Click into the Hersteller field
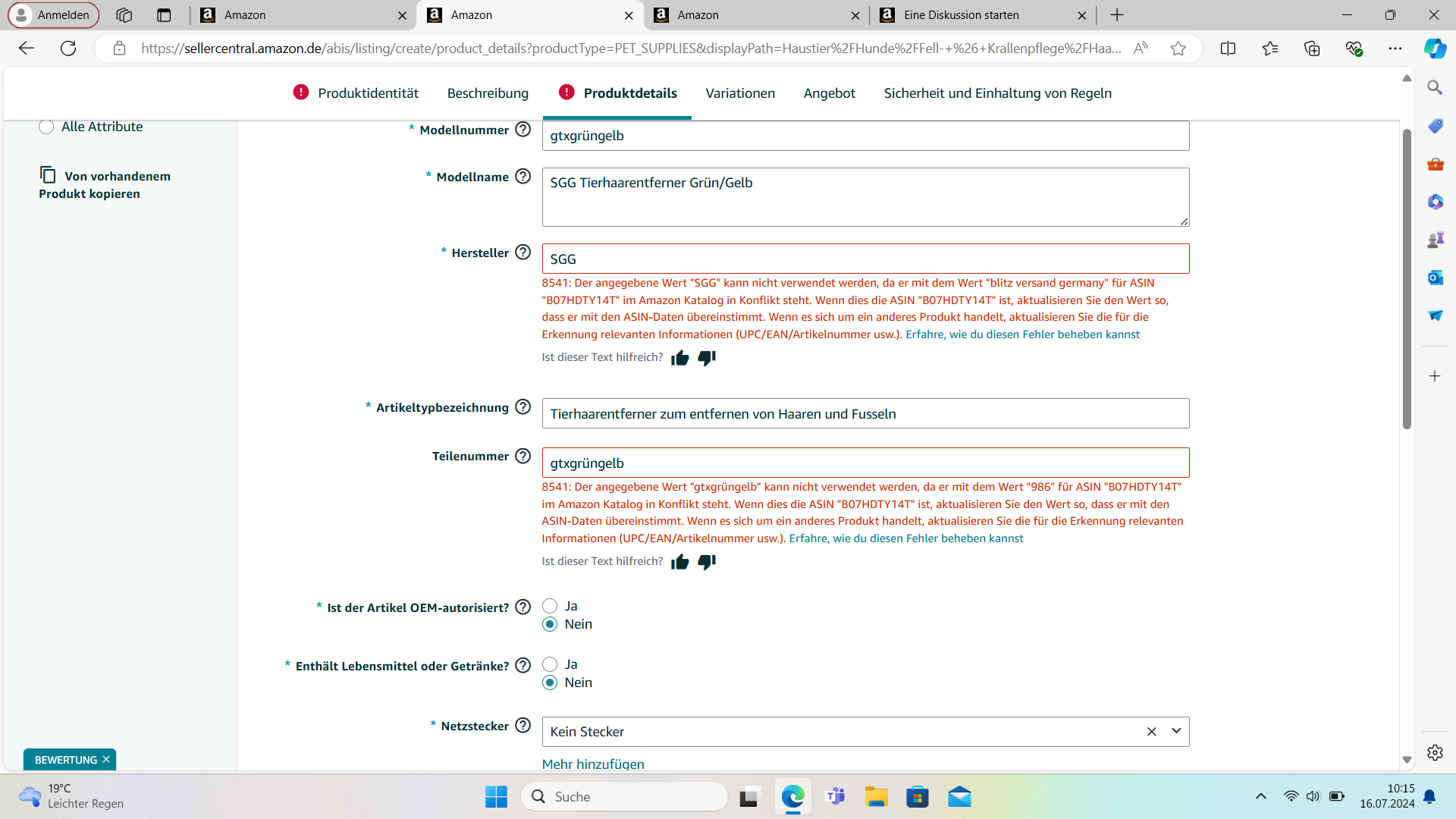This screenshot has height=819, width=1456. 865,259
